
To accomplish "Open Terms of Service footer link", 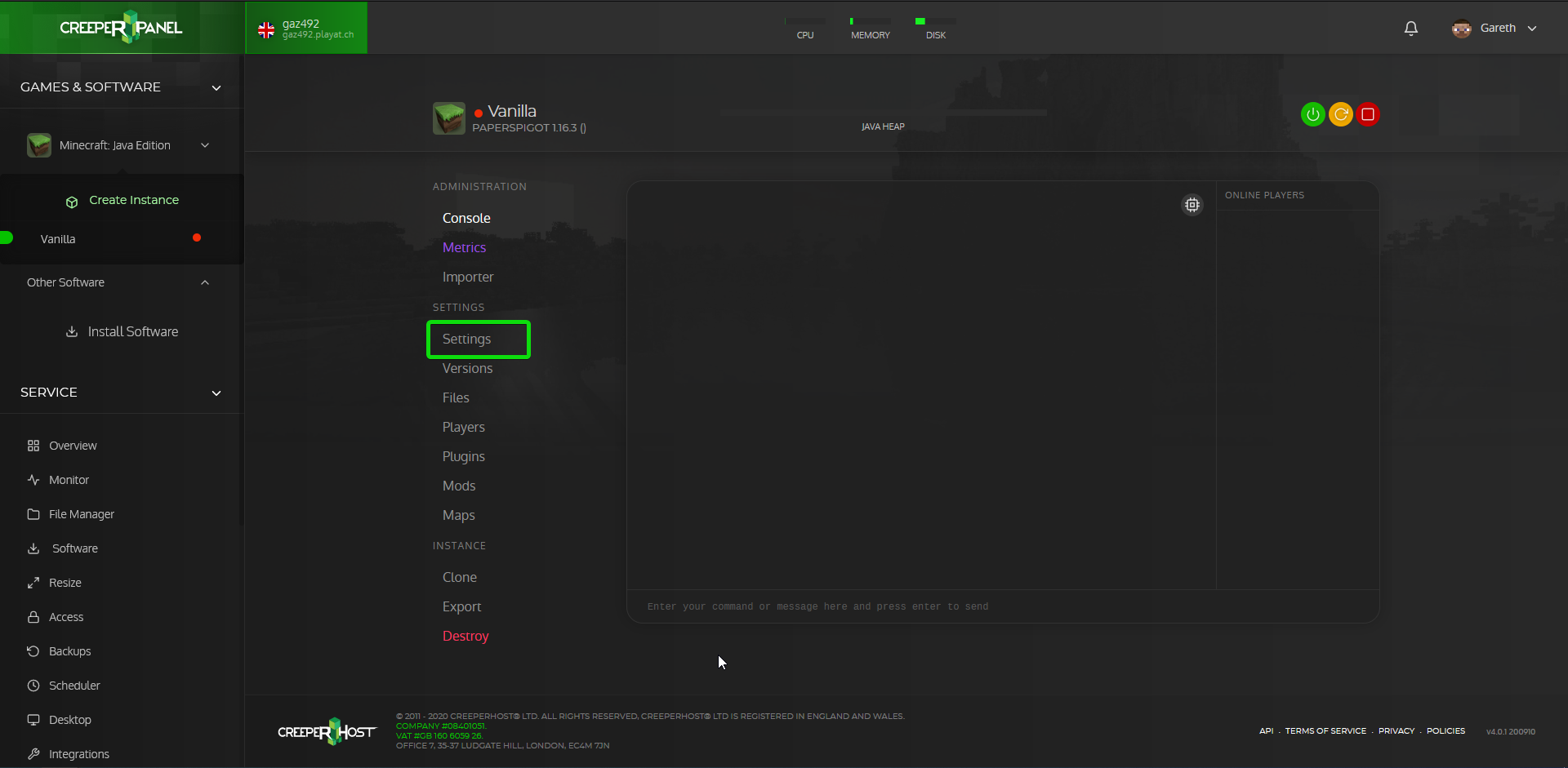I will [1325, 730].
